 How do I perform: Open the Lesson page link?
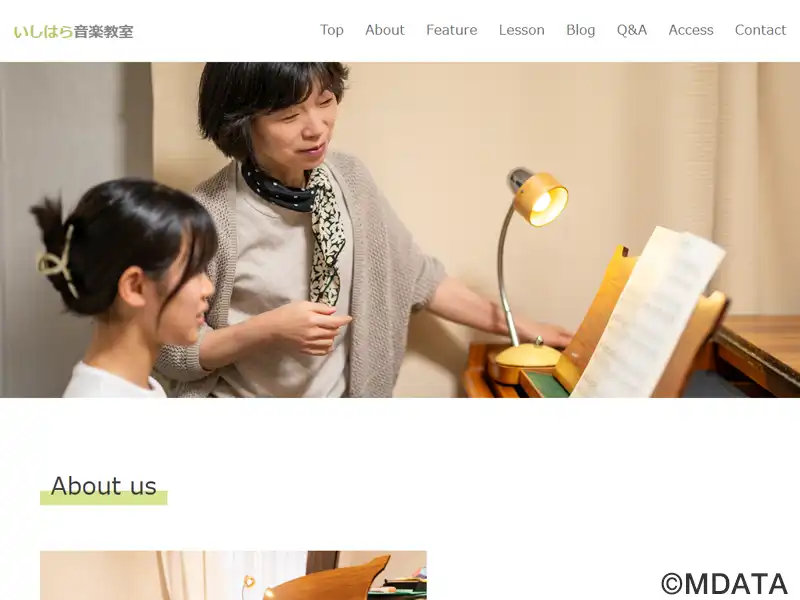521,30
